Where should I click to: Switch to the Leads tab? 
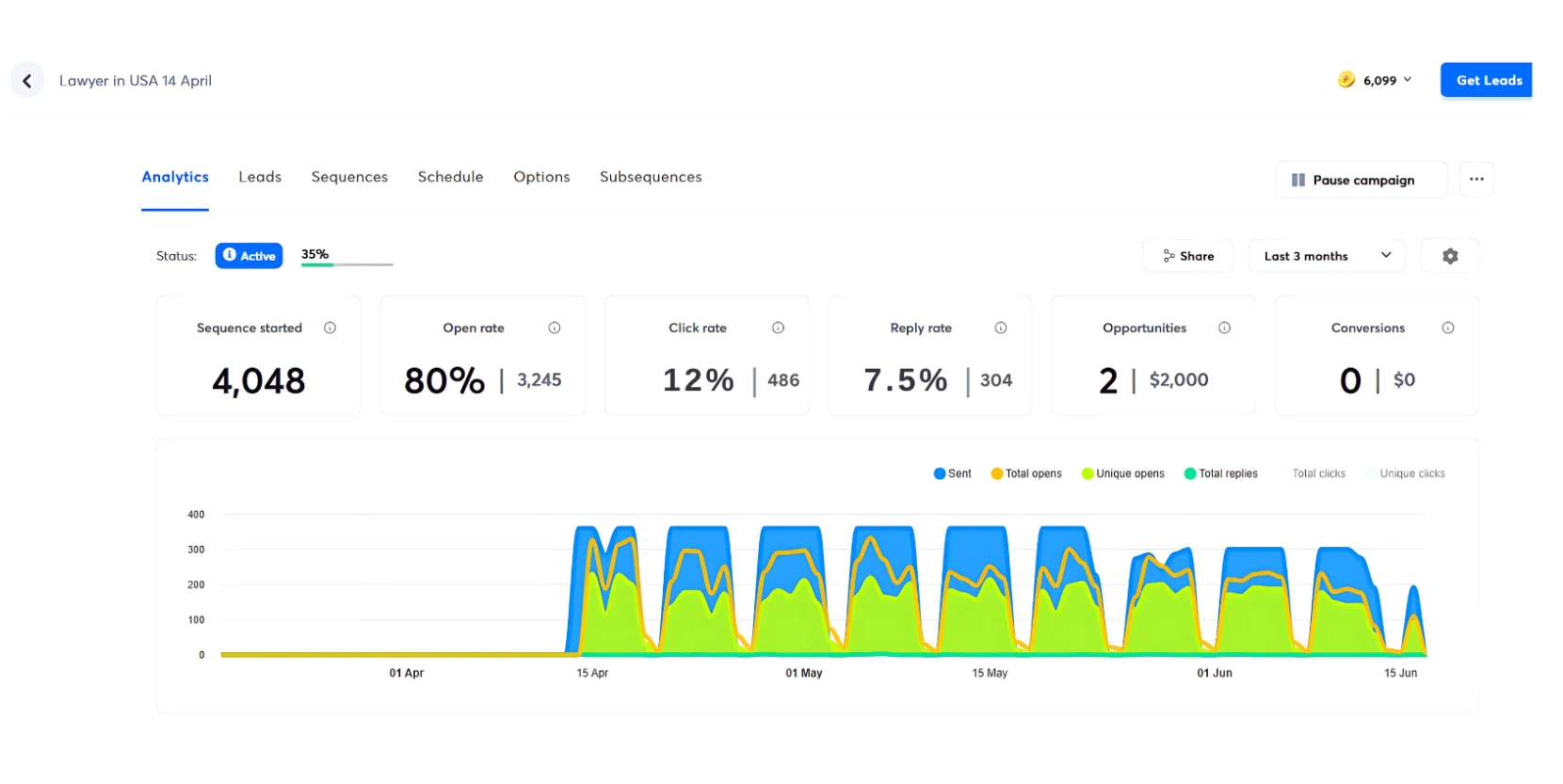click(260, 177)
